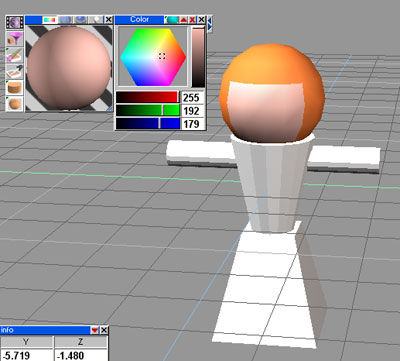
Task: Click the teal sphere icon in Color panel
Action: (x=172, y=20)
